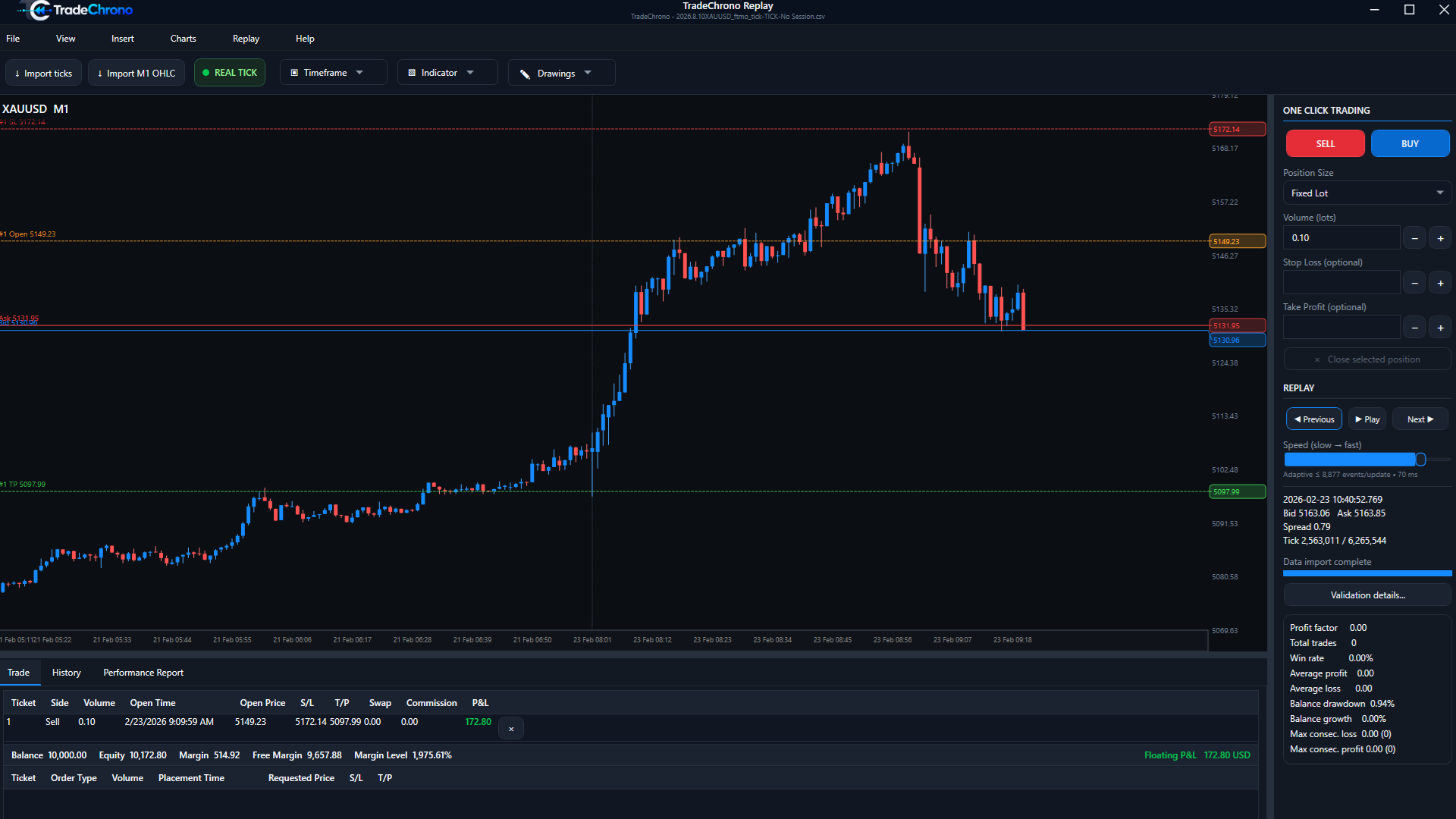Decrease Stop Loss with minus button

[1414, 283]
